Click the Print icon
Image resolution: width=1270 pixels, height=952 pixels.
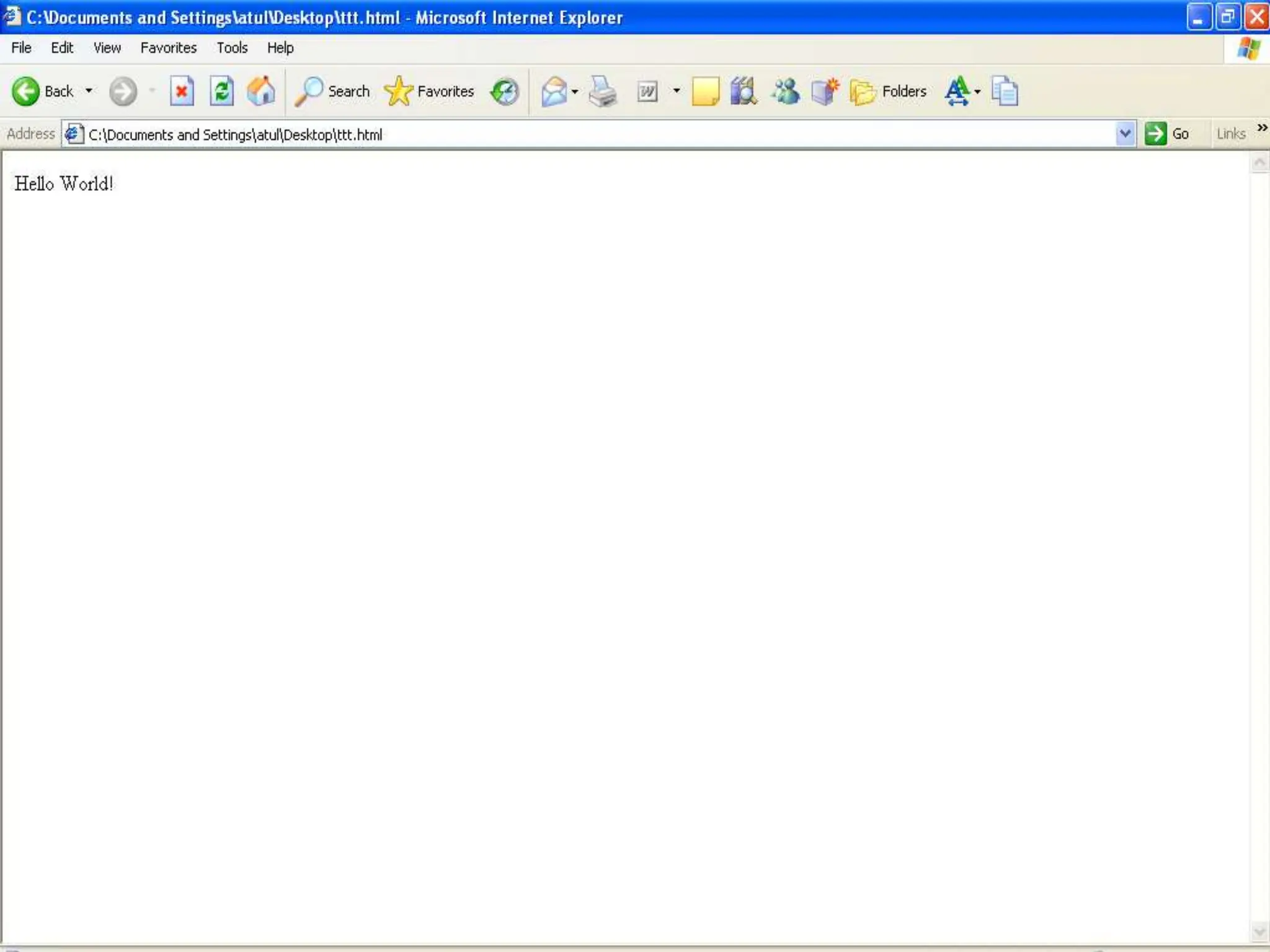click(602, 92)
